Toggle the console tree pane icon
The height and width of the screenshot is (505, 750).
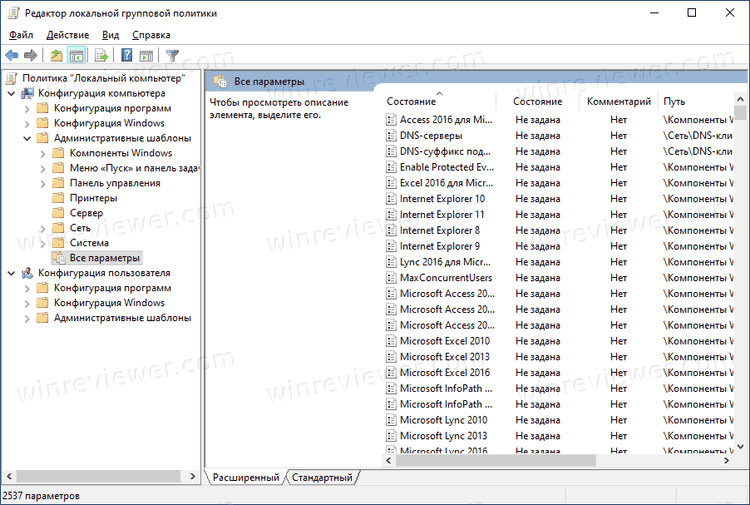point(77,56)
